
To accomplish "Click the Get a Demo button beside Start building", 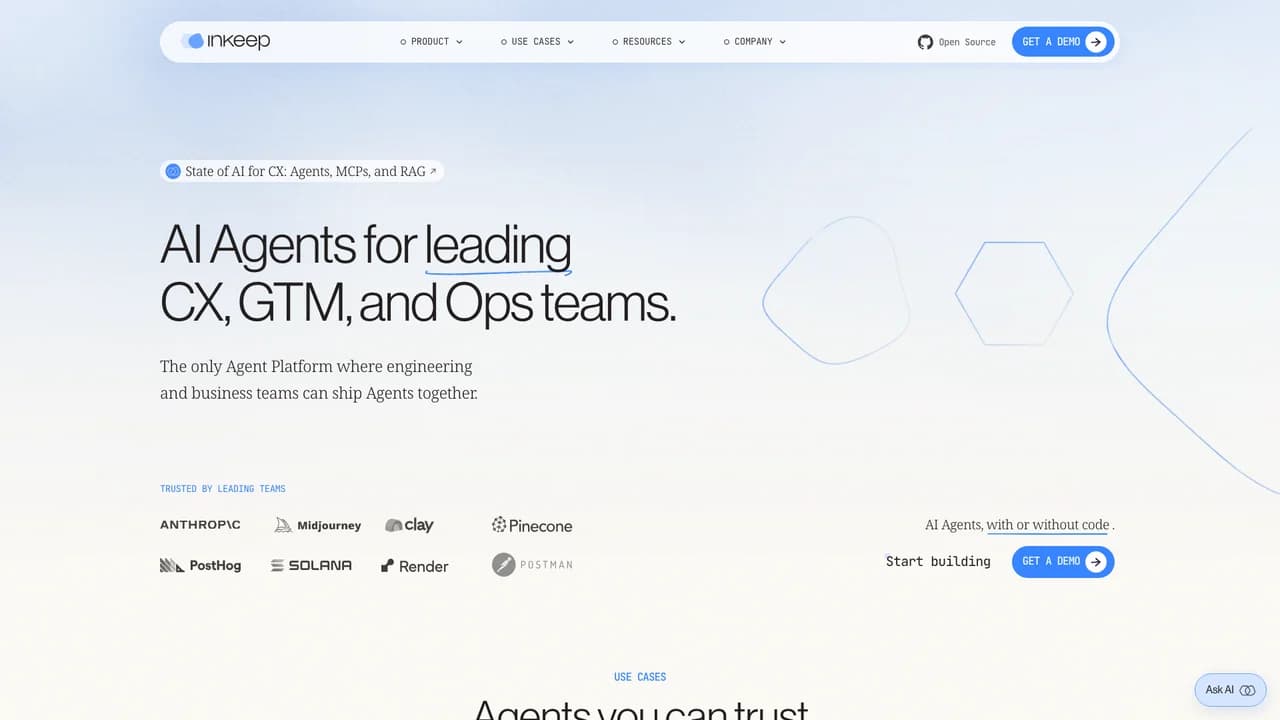I will (1063, 562).
